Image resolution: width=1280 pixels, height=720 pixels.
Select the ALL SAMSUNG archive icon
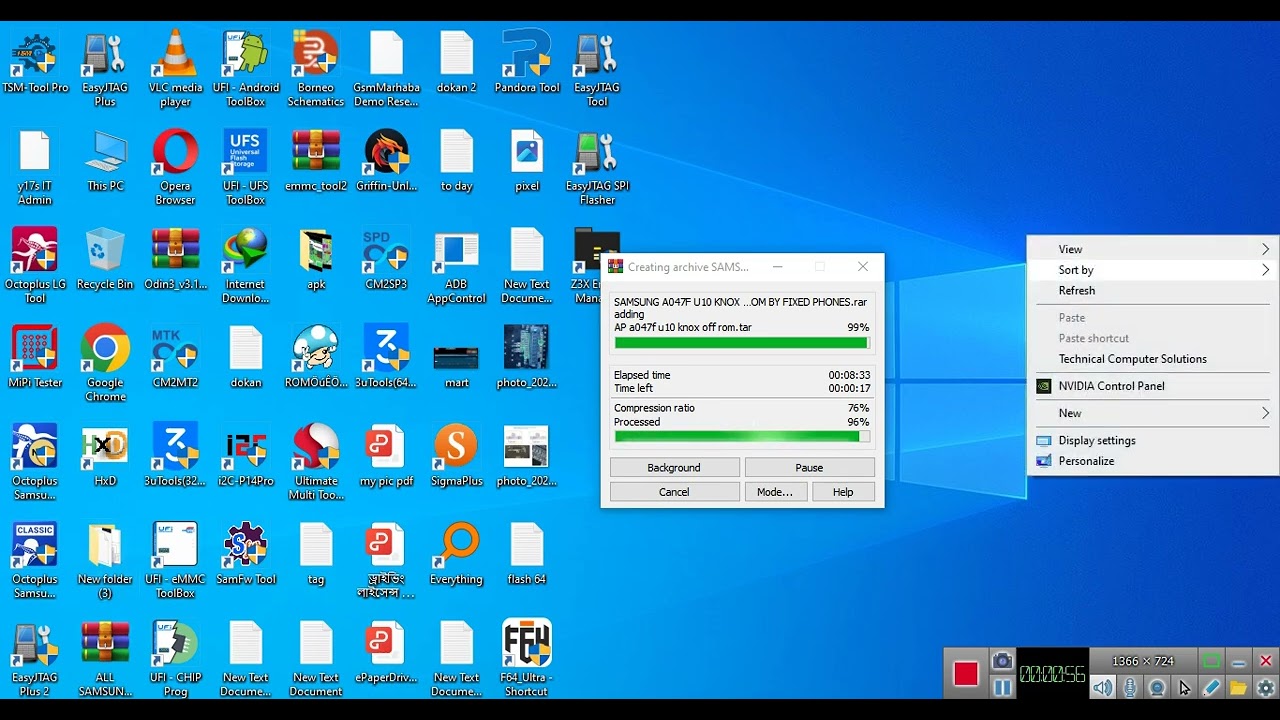[105, 658]
